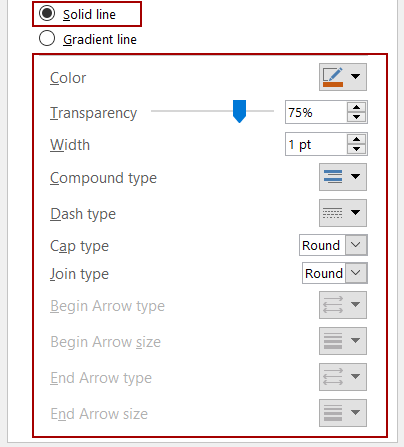Decrease Width with the down spinner arrow
The image size is (404, 447).
(356, 149)
